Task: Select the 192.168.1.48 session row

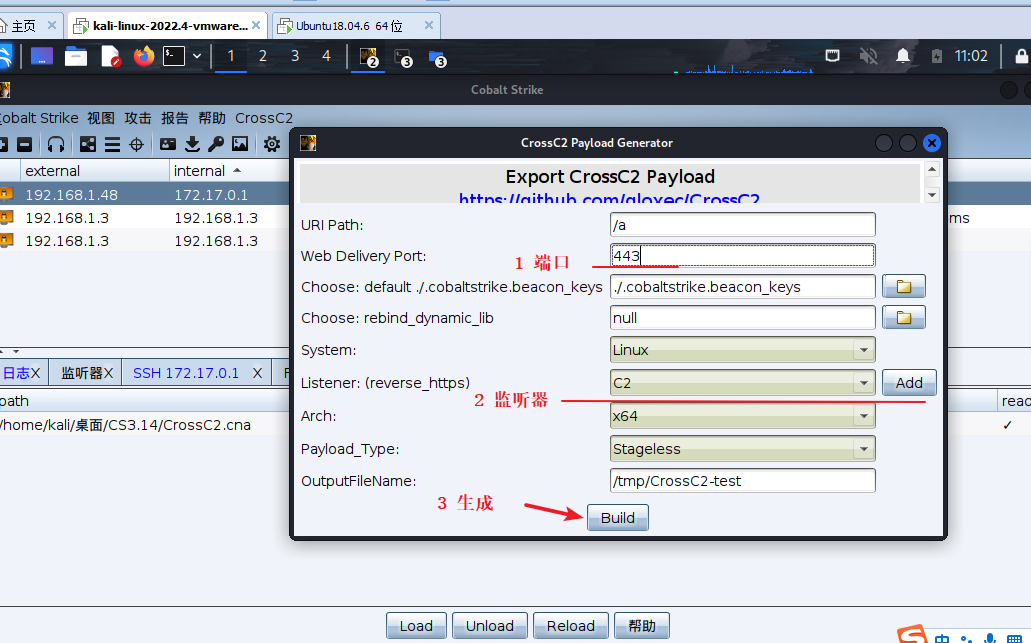Action: tap(145, 195)
